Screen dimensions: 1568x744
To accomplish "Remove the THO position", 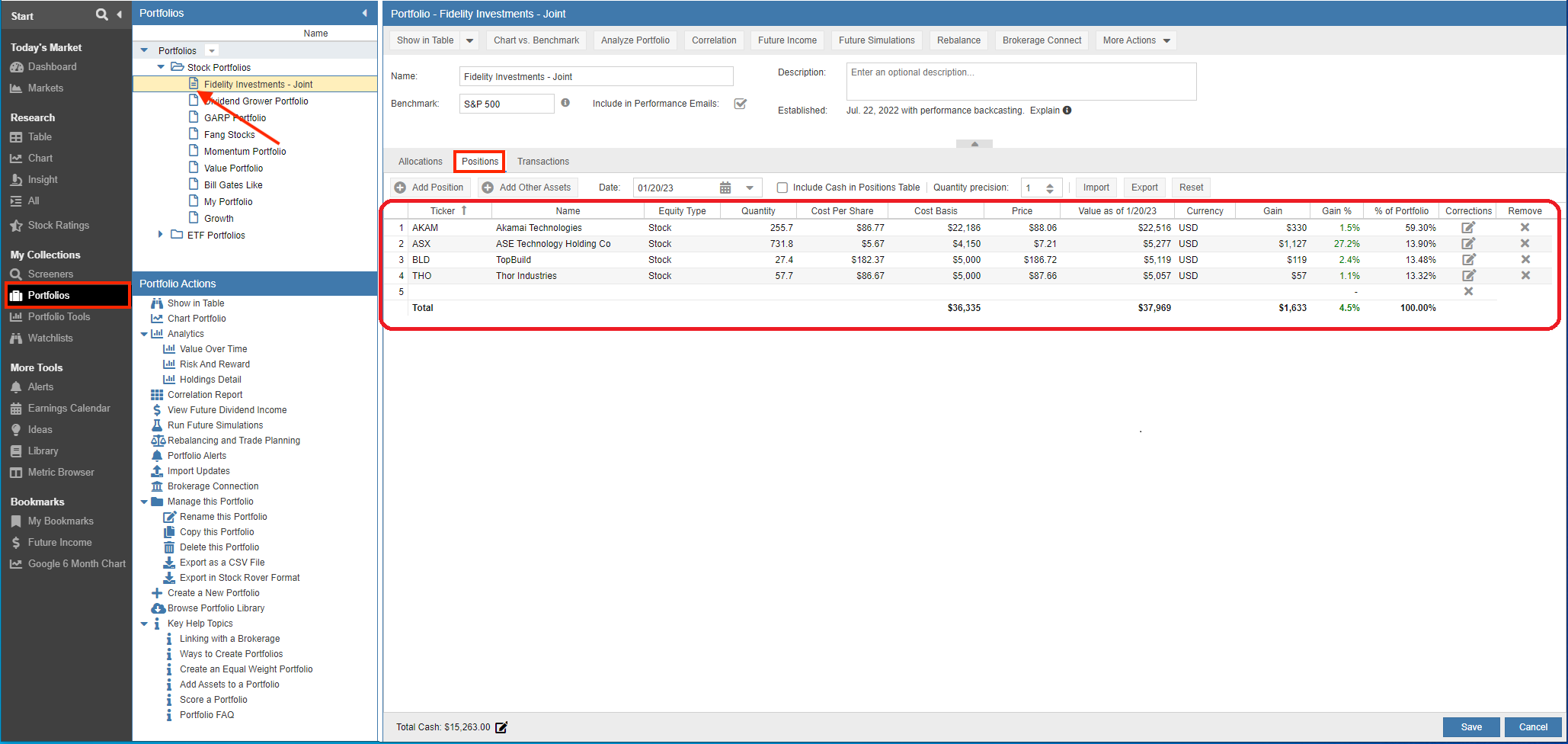I will [x=1525, y=275].
